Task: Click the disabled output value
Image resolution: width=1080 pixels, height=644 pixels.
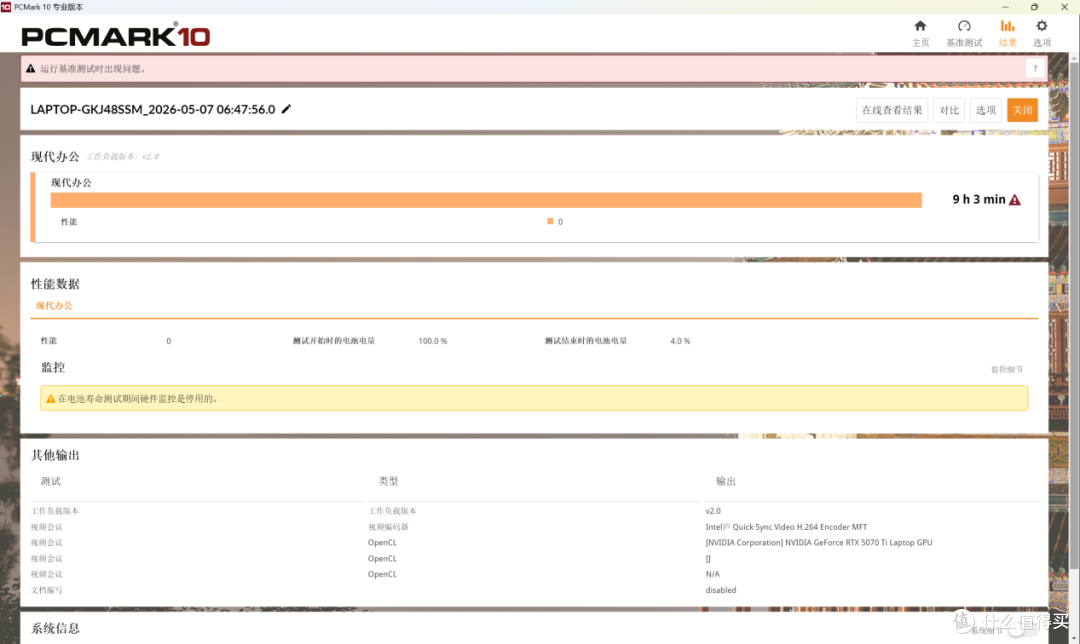Action: pyautogui.click(x=720, y=590)
